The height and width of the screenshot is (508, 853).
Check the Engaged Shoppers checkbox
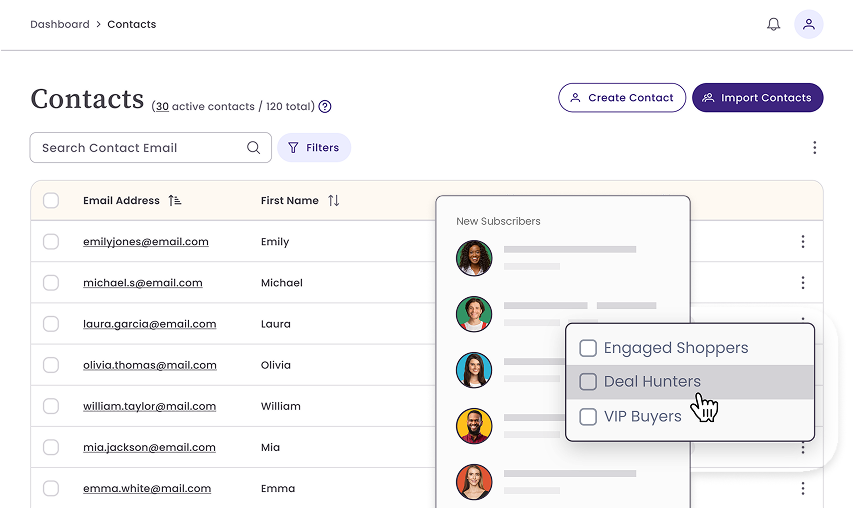588,348
